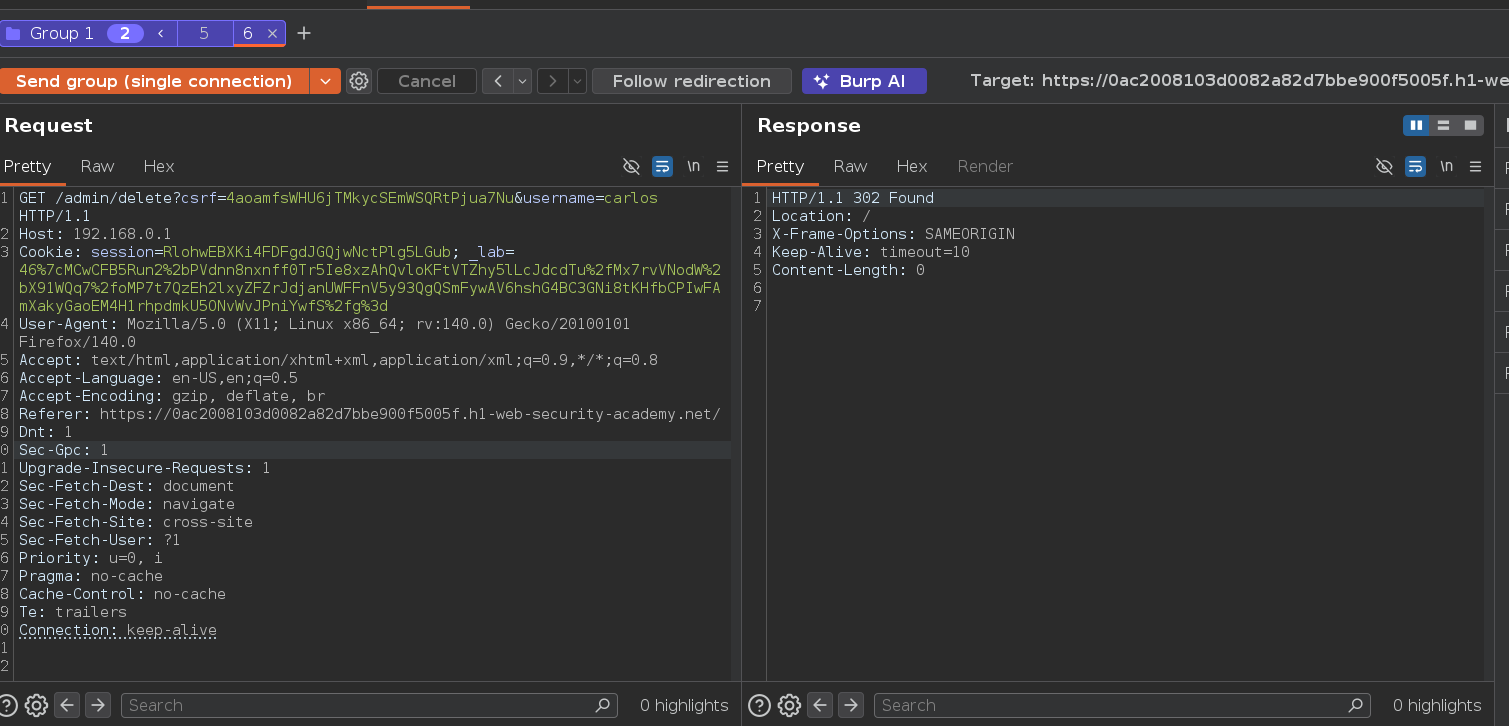This screenshot has height=726, width=1509.
Task: Click the 'Referer:' header line
Action: pyautogui.click(x=370, y=414)
